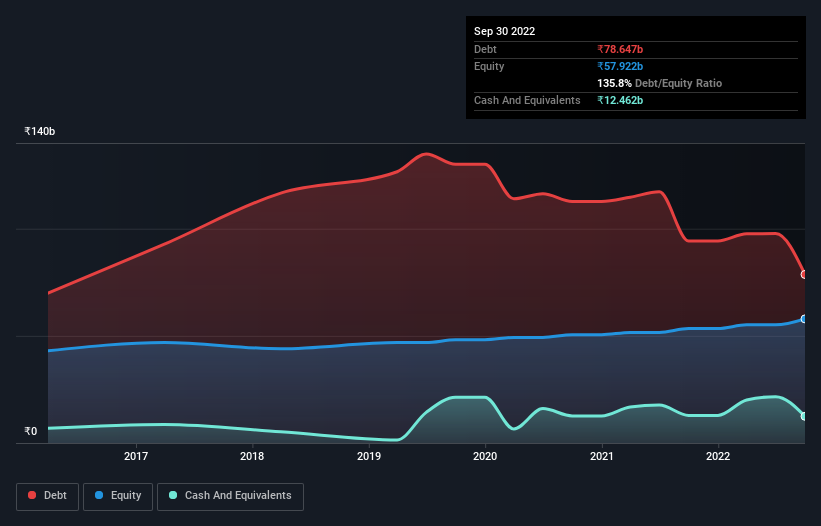Viewport: 821px width, 526px height.
Task: Click the Sep 30 2022 tooltip date
Action: pos(504,31)
